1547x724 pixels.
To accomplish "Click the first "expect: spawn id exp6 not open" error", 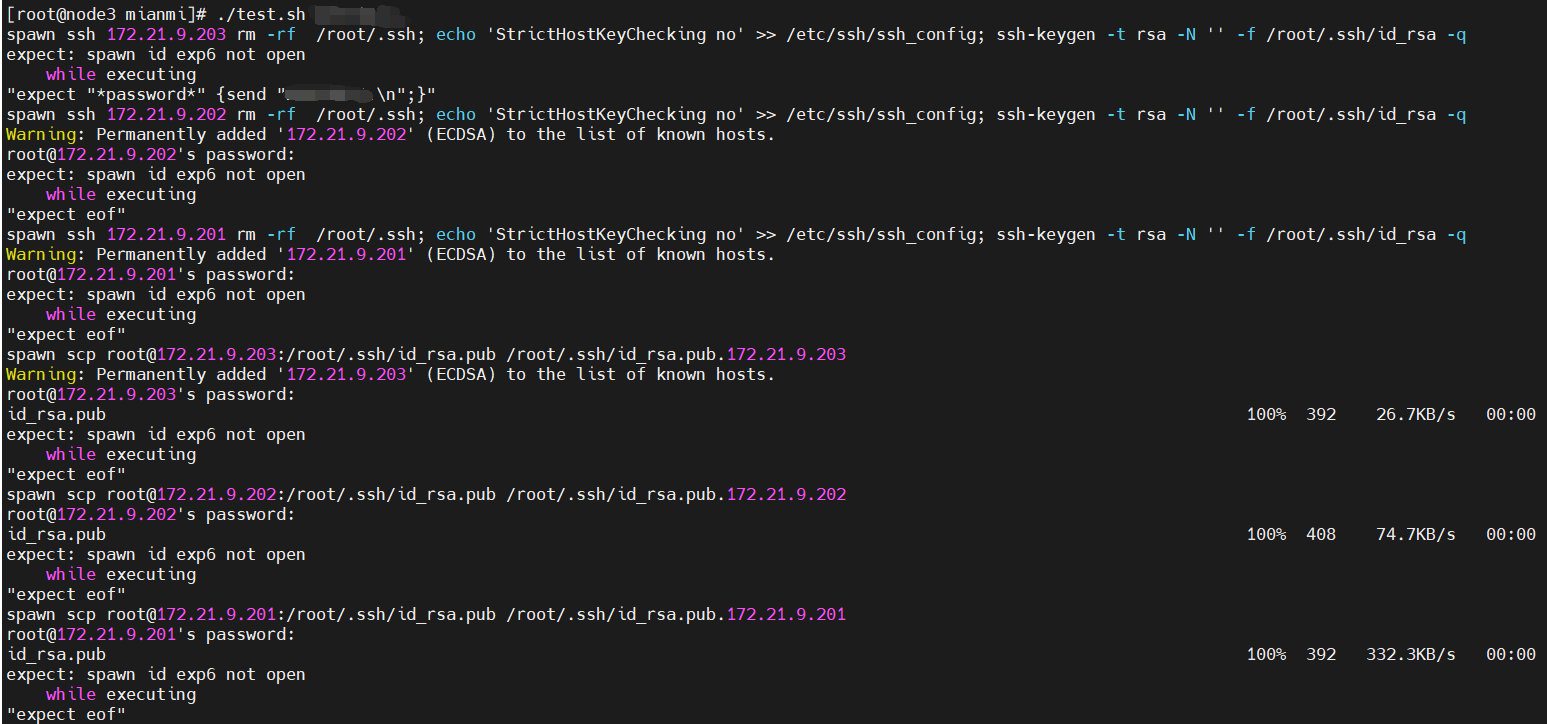I will click(x=155, y=54).
